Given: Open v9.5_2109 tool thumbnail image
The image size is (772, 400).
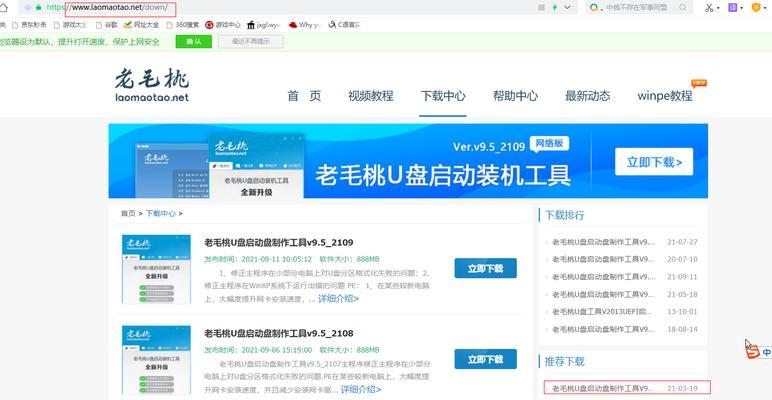Looking at the screenshot, I should point(156,269).
